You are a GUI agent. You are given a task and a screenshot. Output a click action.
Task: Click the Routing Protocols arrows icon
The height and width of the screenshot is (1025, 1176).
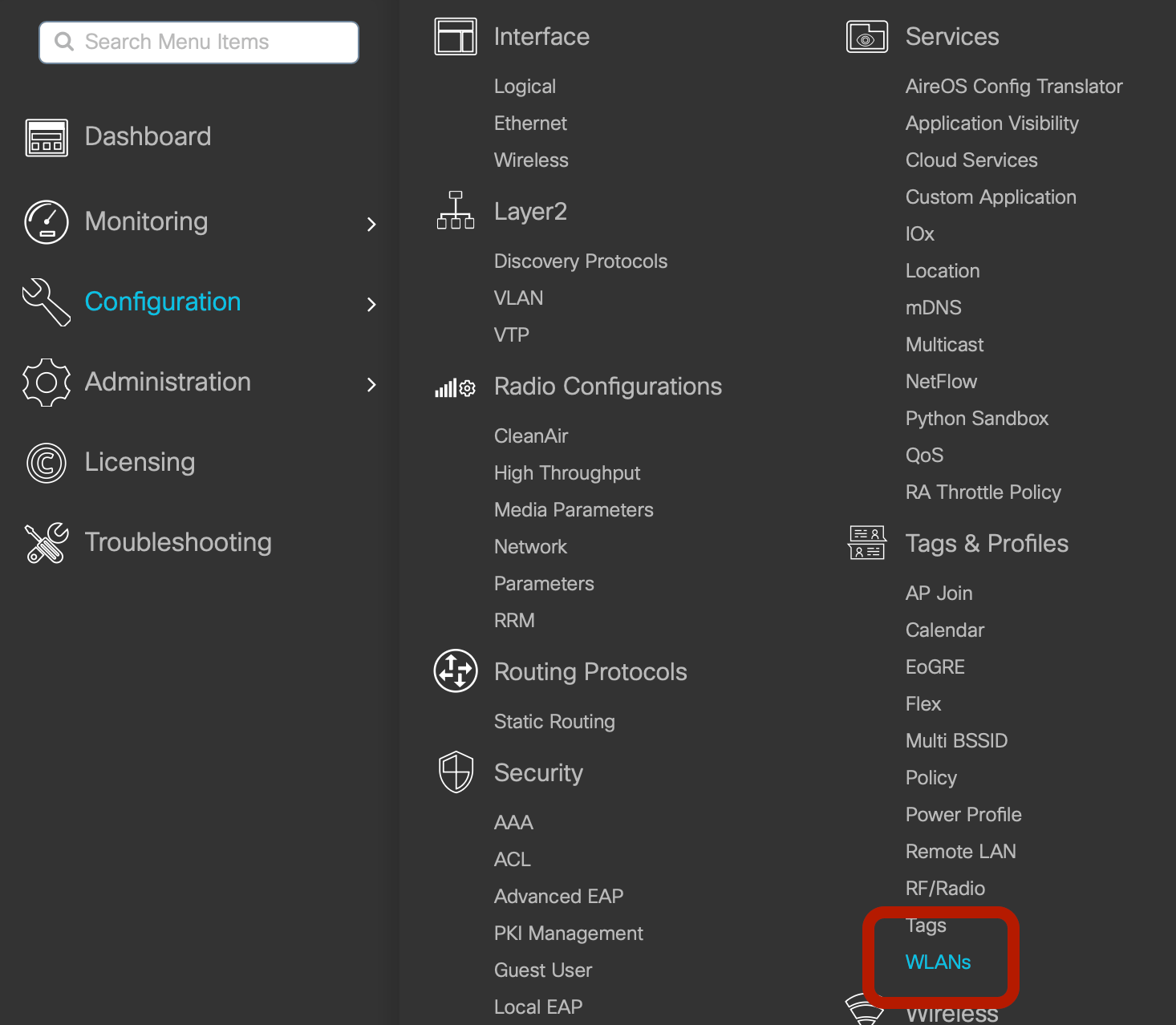coord(456,671)
